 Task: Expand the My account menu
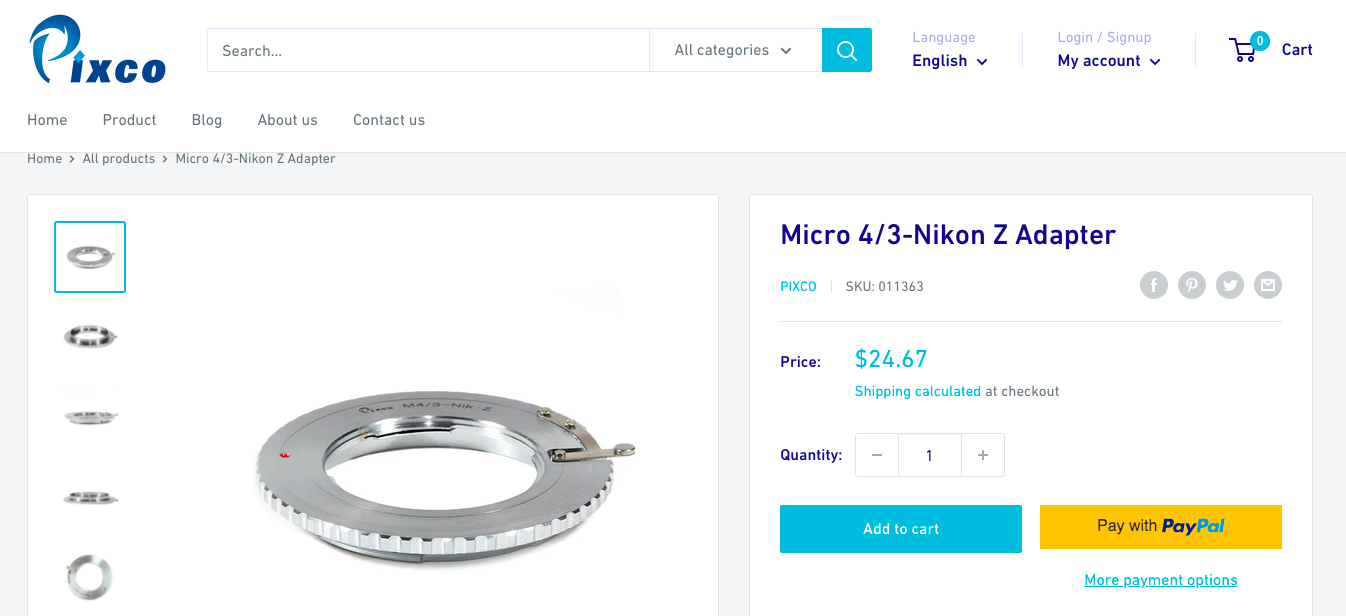pyautogui.click(x=1109, y=61)
